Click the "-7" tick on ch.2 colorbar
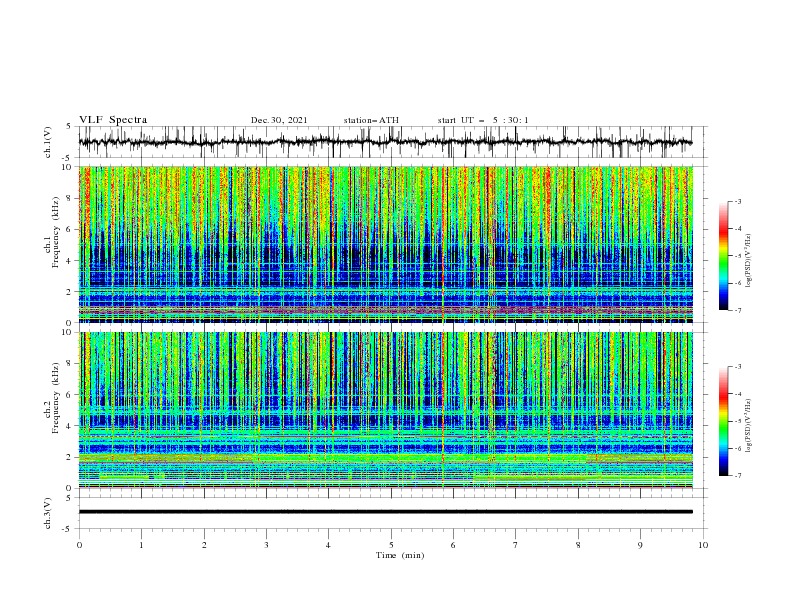Viewport: 792px width, 612px height. pos(738,475)
